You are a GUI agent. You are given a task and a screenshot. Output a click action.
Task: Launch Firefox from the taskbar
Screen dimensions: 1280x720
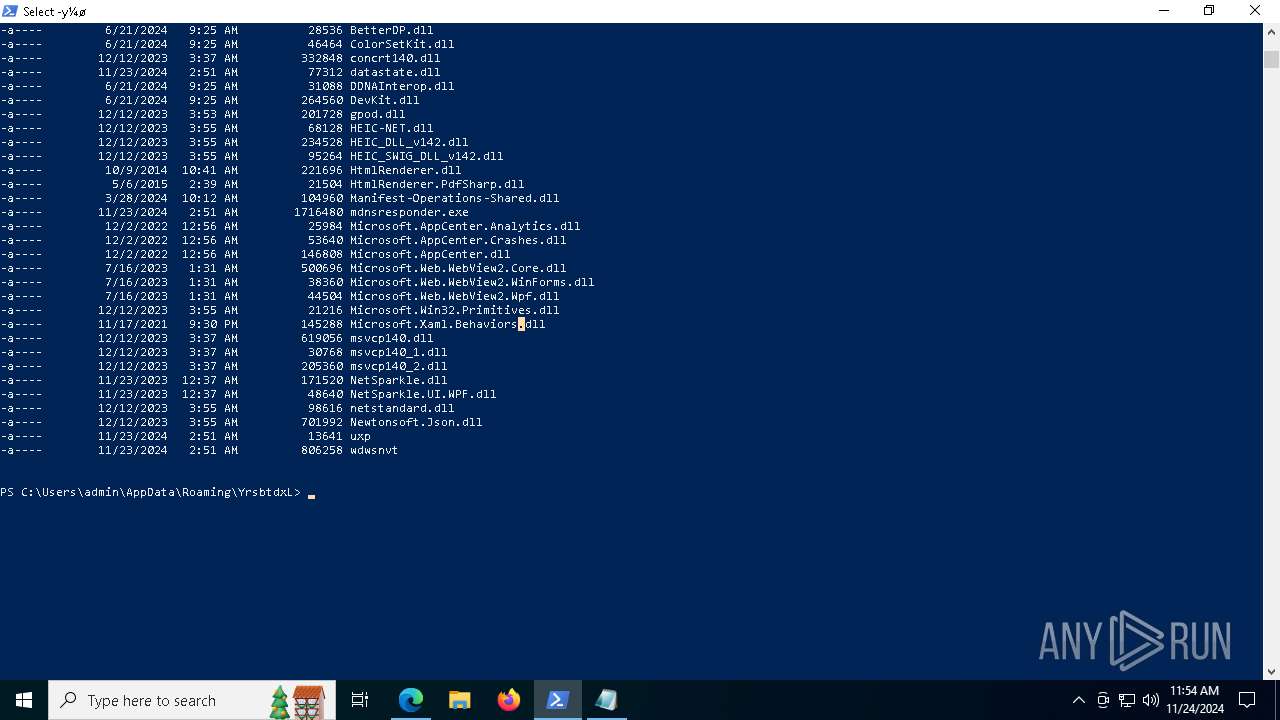[x=509, y=700]
